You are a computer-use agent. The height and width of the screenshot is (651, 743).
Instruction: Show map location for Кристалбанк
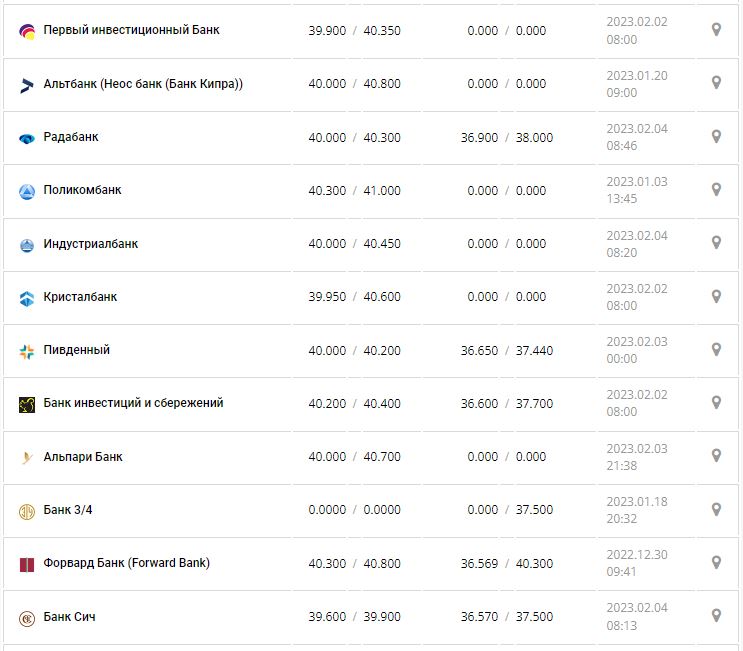[x=716, y=296]
